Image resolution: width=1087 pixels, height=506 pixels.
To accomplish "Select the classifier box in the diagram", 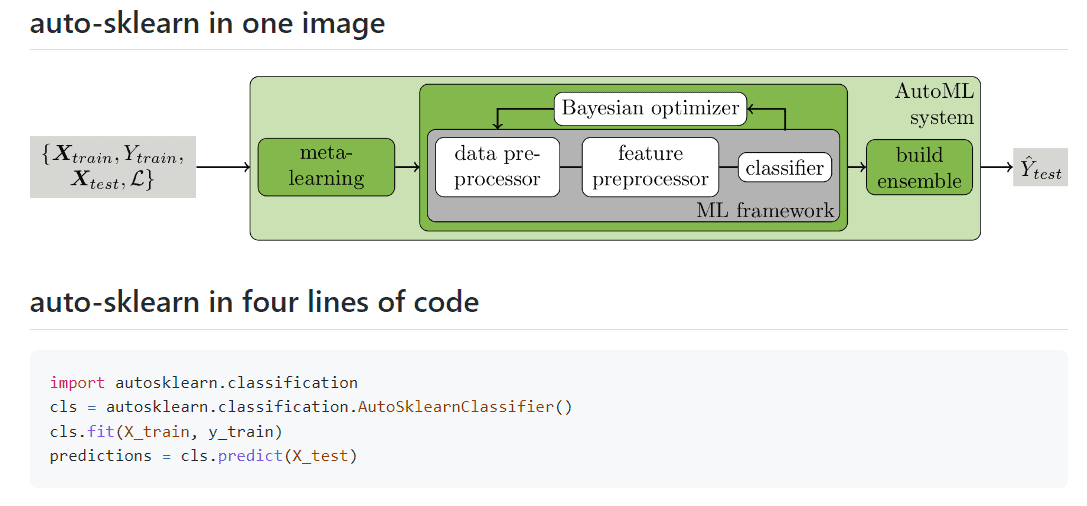I will 785,168.
